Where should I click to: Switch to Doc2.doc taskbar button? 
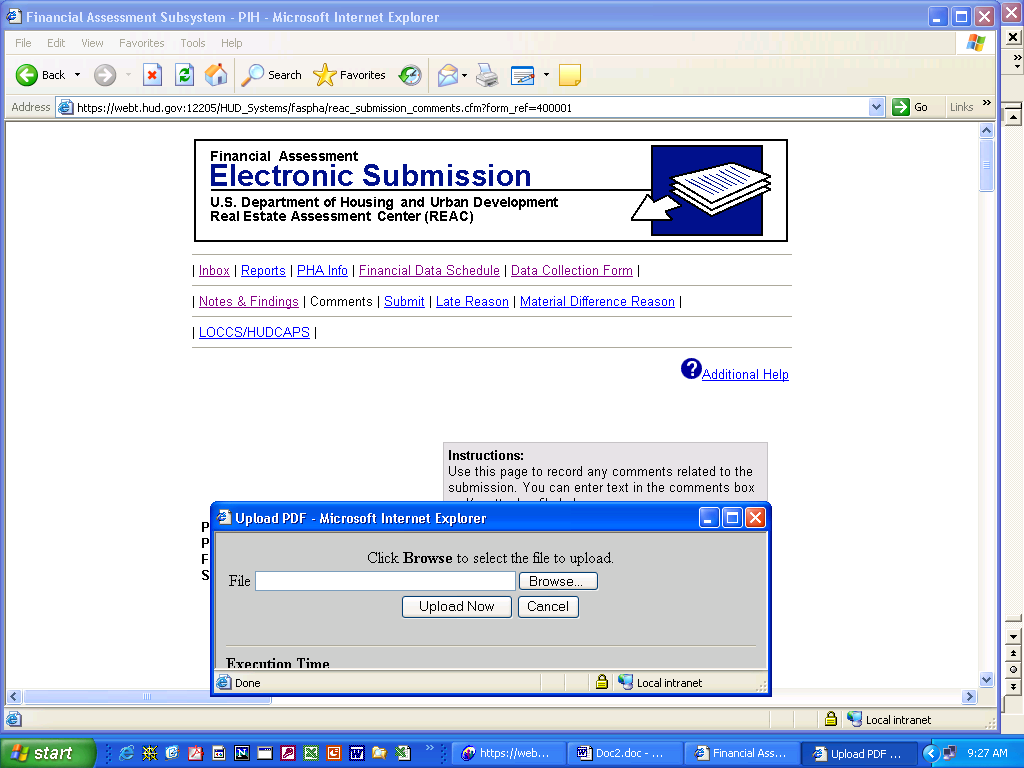(624, 754)
